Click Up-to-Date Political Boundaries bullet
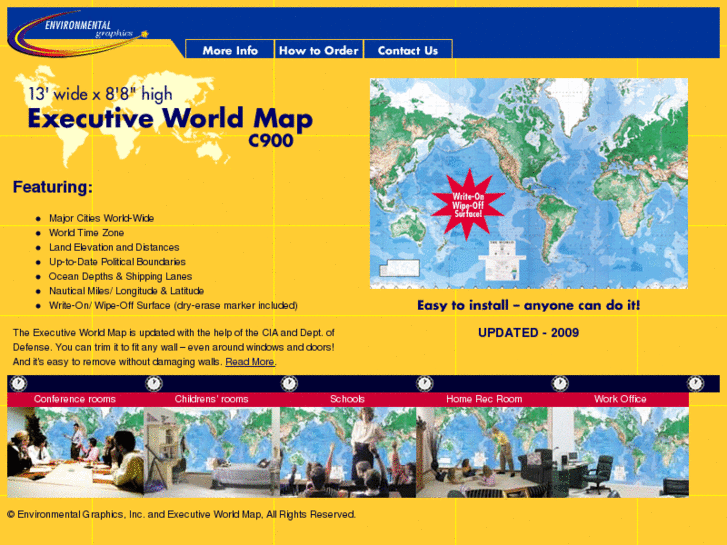727x545 pixels. (117, 262)
